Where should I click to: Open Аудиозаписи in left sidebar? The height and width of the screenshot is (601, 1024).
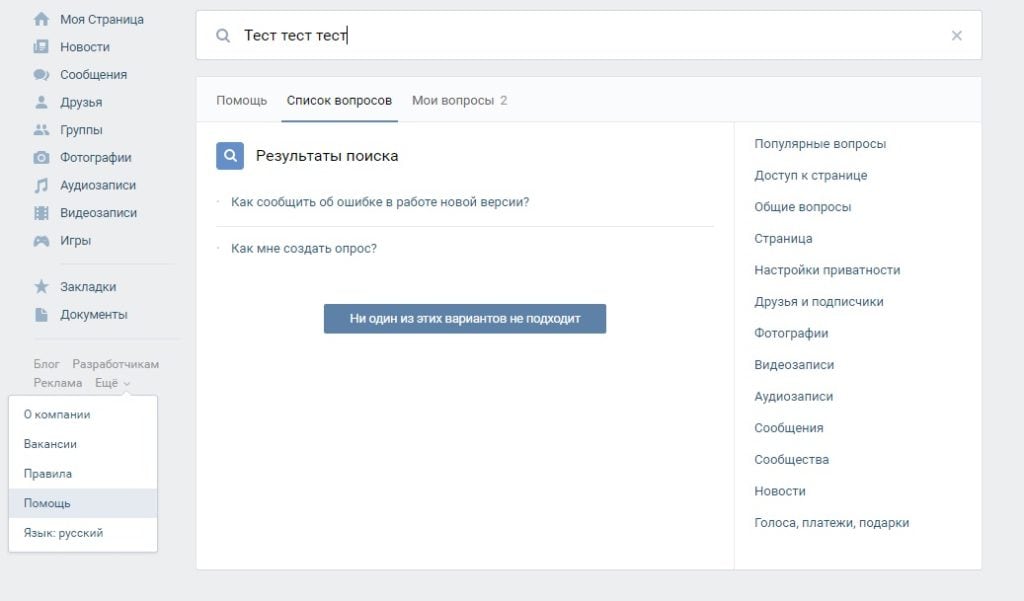(x=98, y=185)
